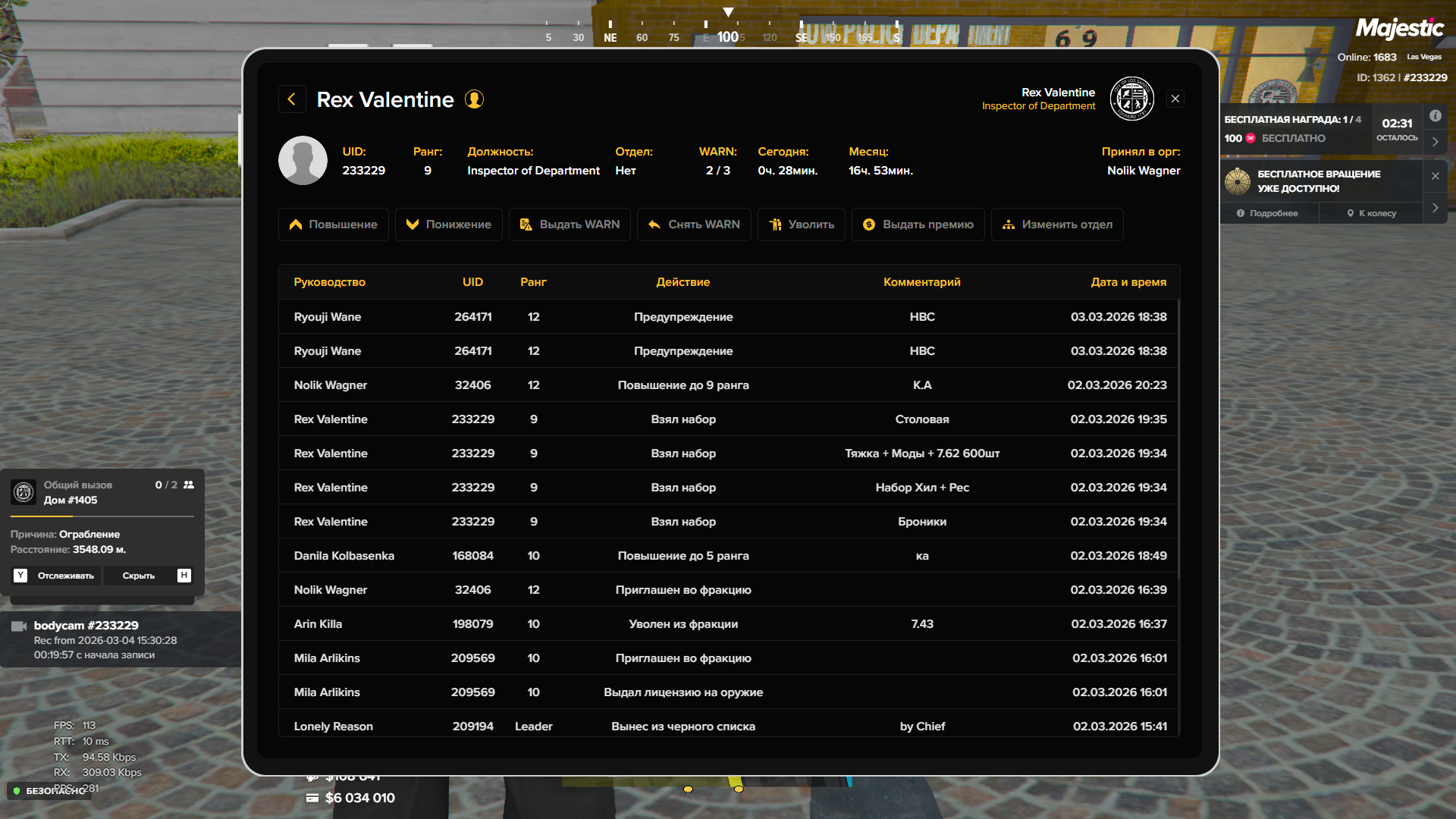Click the back arrow beside Rex Valentine
This screenshot has width=1456, height=819.
(292, 99)
